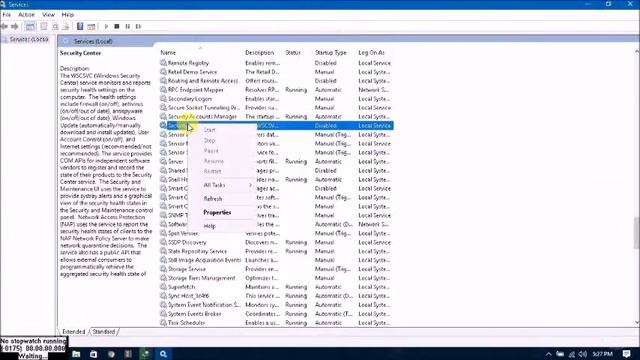Click the Server service gear icon
This screenshot has height=360, width=640.
pos(163,162)
